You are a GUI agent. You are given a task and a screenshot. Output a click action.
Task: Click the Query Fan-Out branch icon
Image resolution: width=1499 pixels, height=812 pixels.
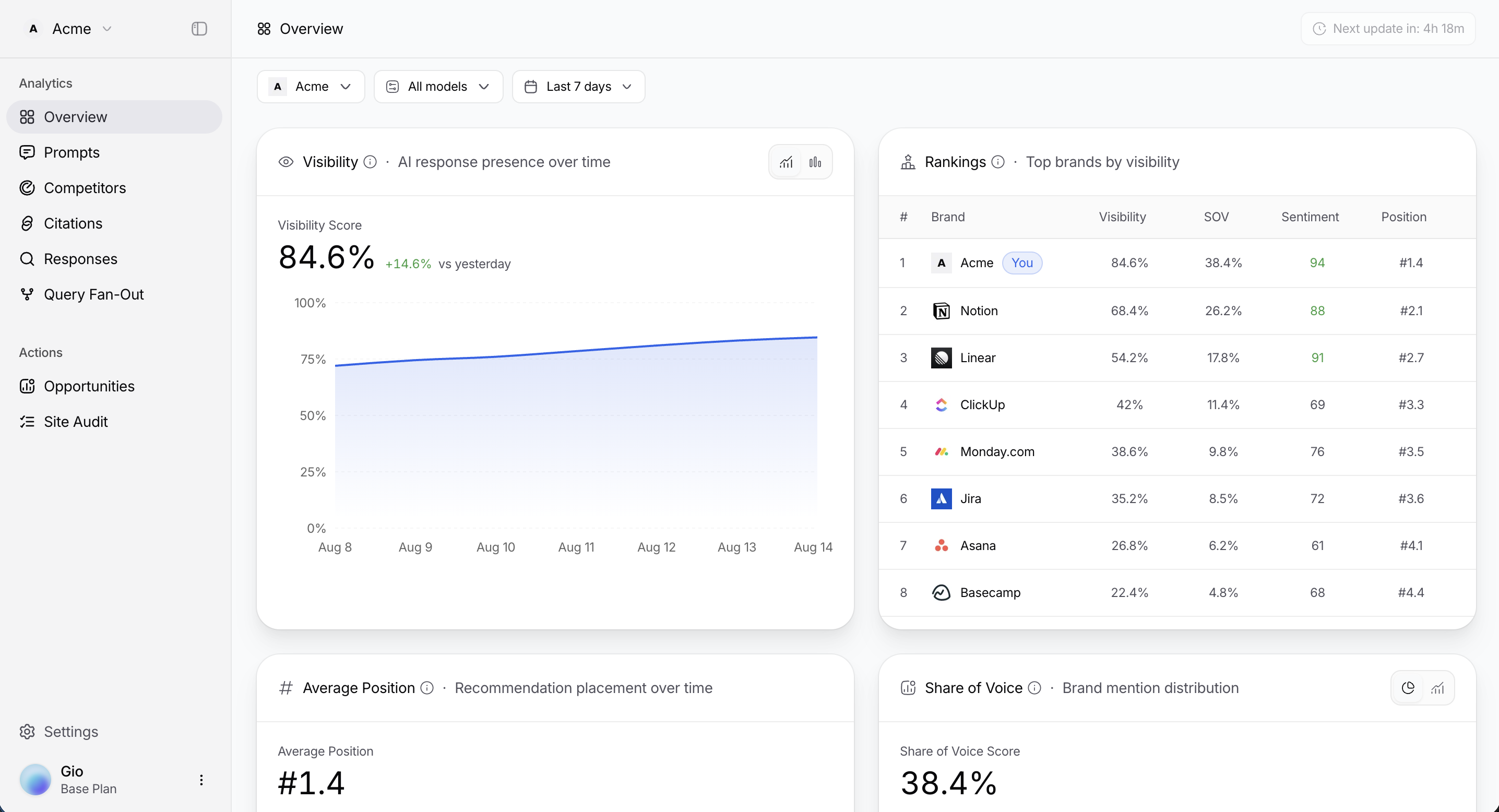(x=27, y=294)
